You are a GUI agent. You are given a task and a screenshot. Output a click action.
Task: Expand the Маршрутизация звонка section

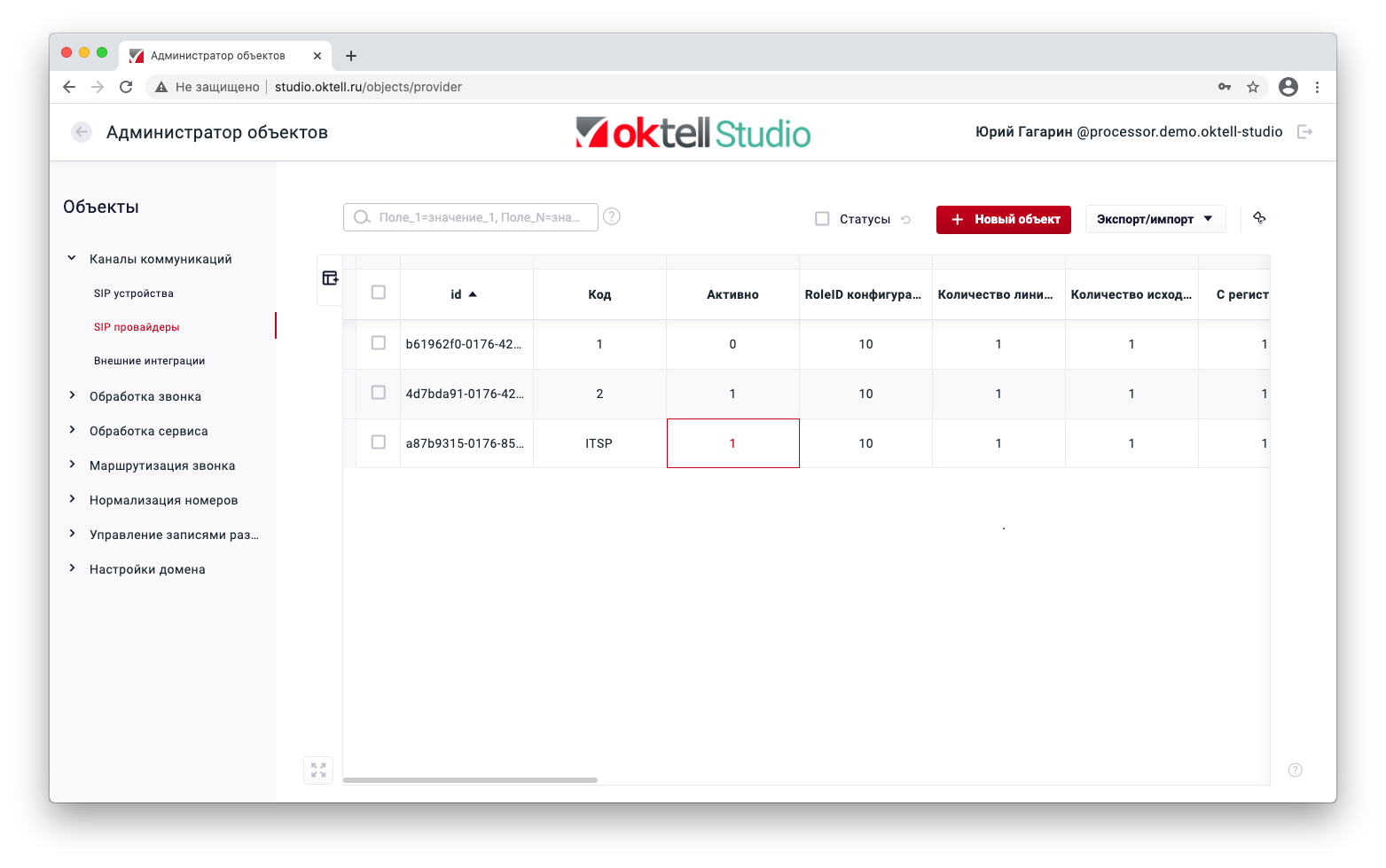72,465
